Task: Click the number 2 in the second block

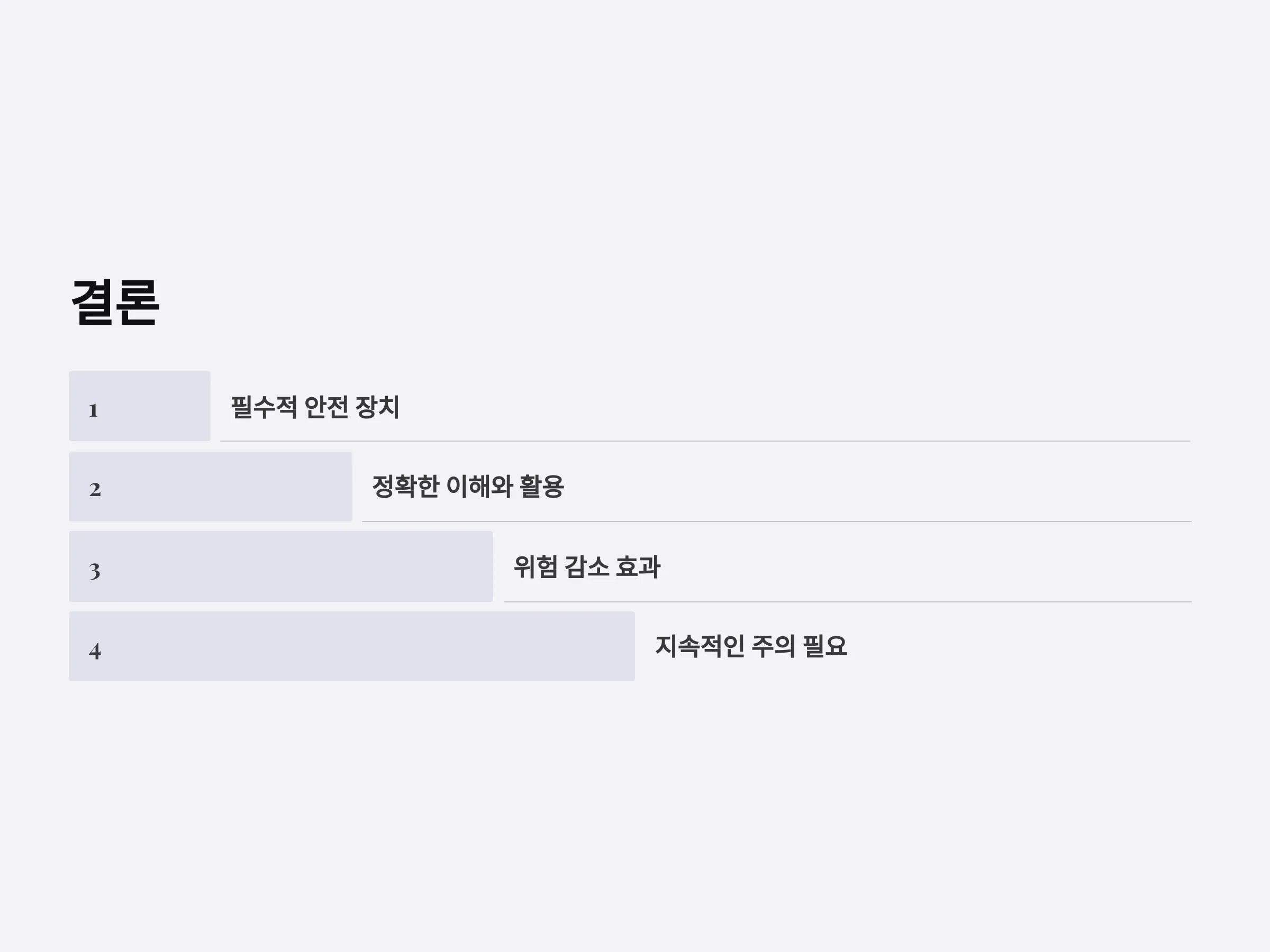Action: click(x=95, y=490)
